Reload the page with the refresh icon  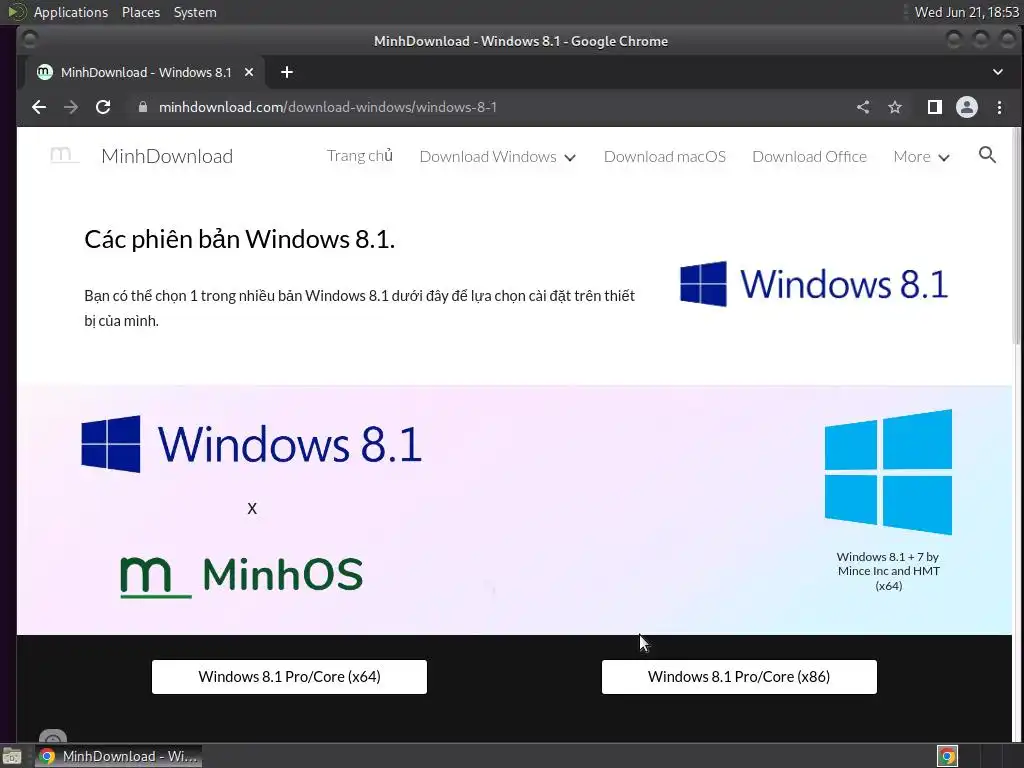[x=103, y=107]
